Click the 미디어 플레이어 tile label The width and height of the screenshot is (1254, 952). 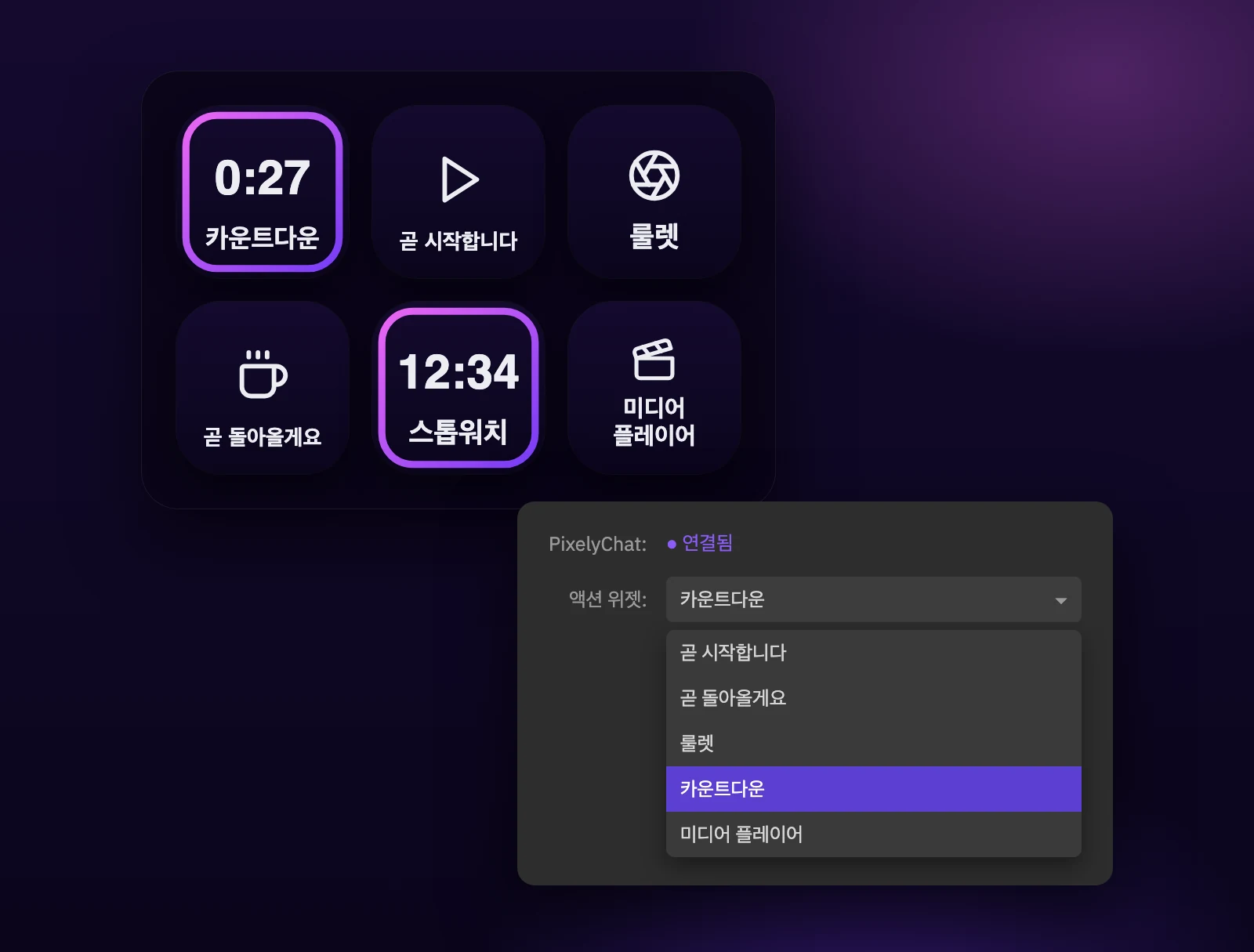coord(654,422)
